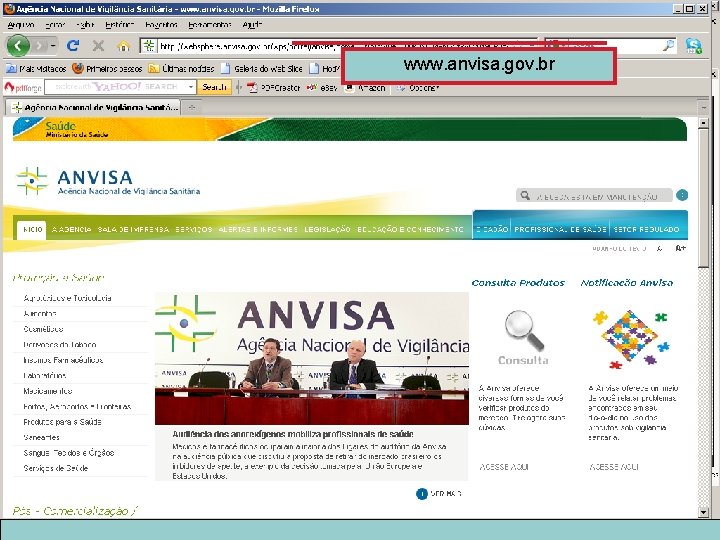This screenshot has height=540, width=720.
Task: Click the ANVISA logo in page header
Action: [108, 181]
